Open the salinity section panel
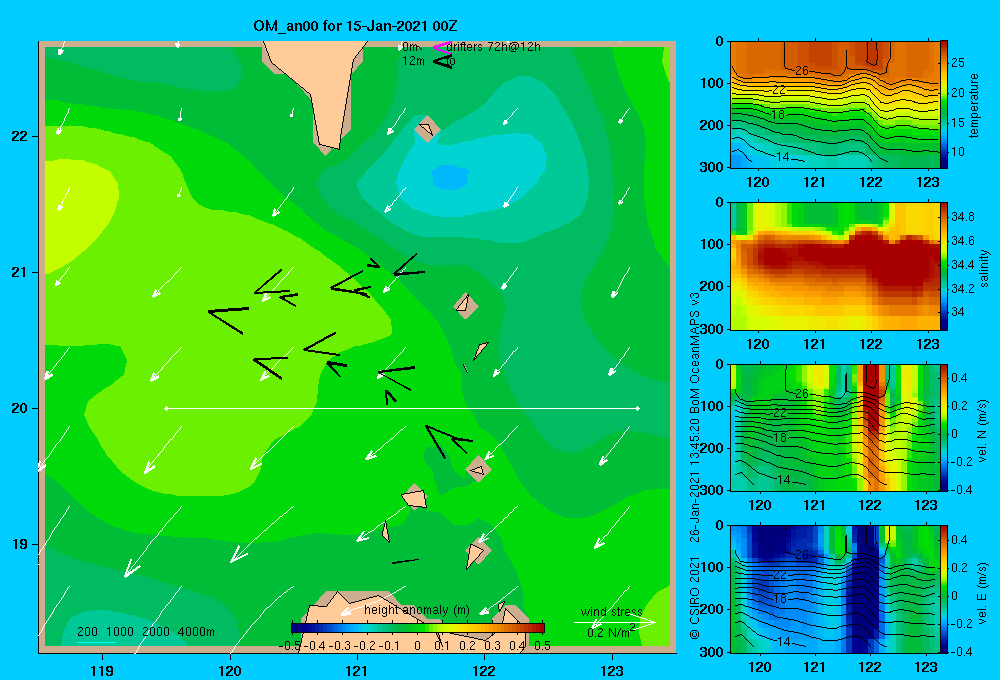The height and width of the screenshot is (680, 1000). pyautogui.click(x=835, y=266)
